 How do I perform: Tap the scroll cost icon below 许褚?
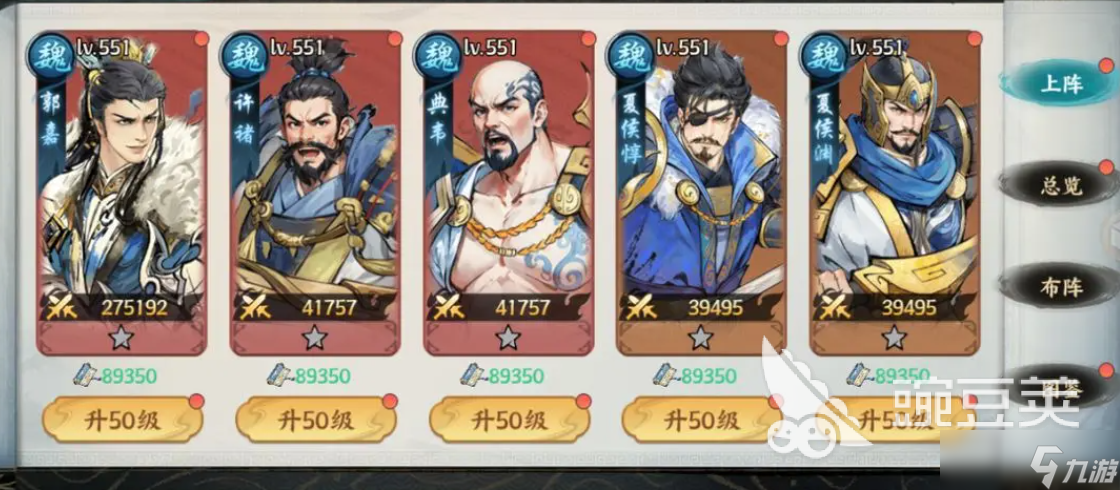pyautogui.click(x=280, y=375)
